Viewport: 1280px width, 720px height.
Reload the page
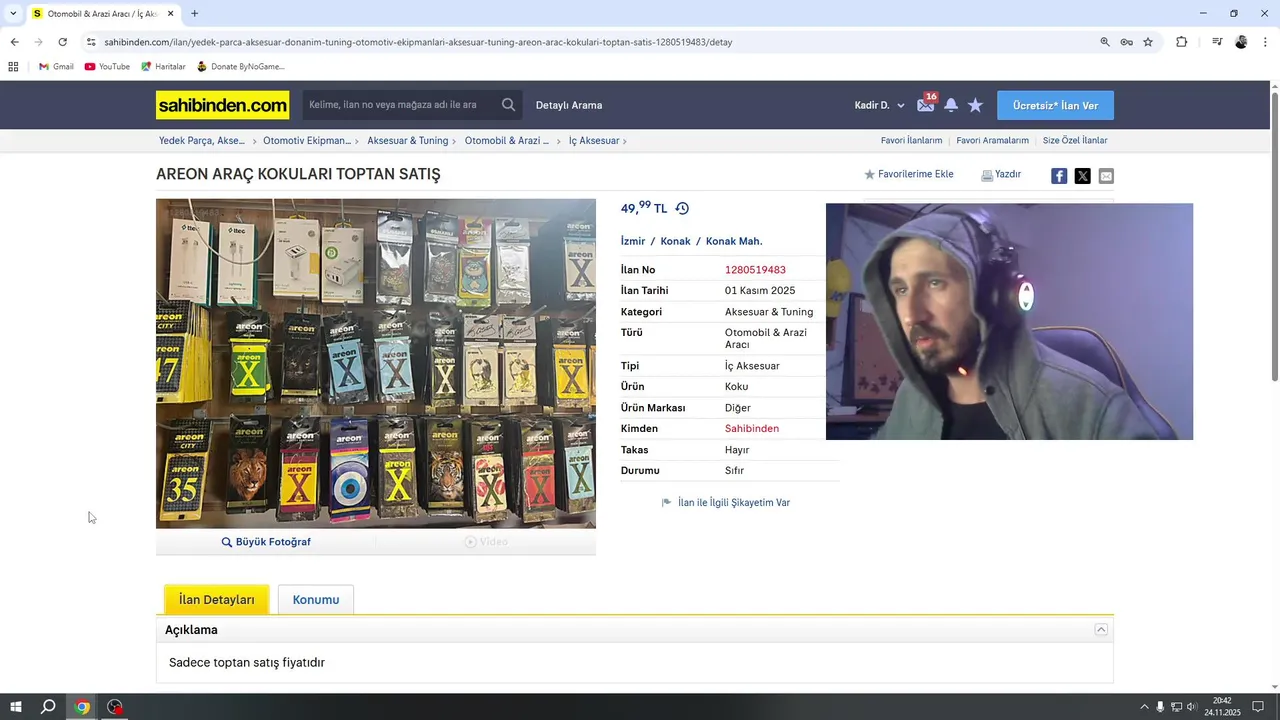62,42
